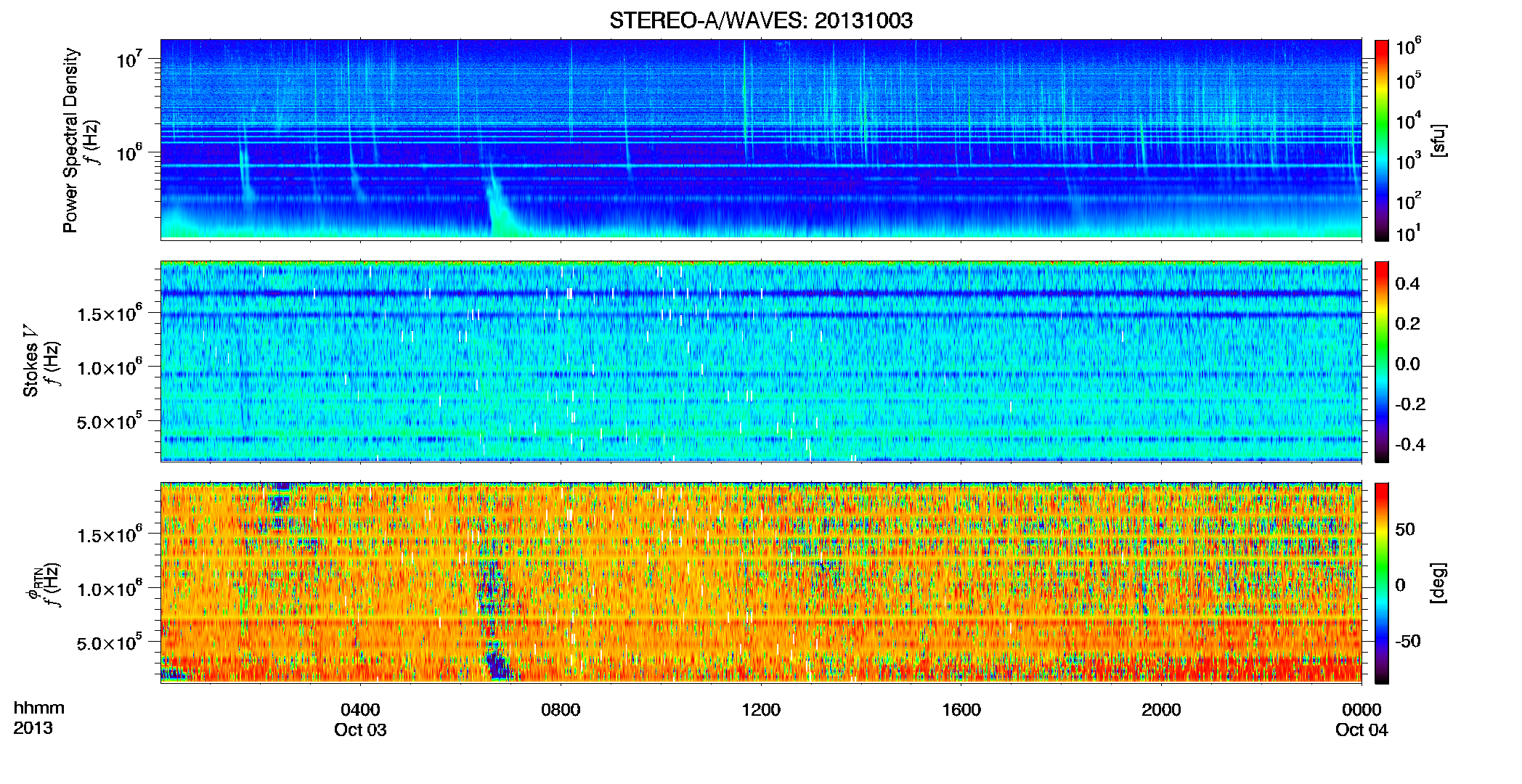Screen dimensions: 1522x784
Task: Click inside the Power Spectral Density spectrogram
Action: [x=761, y=139]
